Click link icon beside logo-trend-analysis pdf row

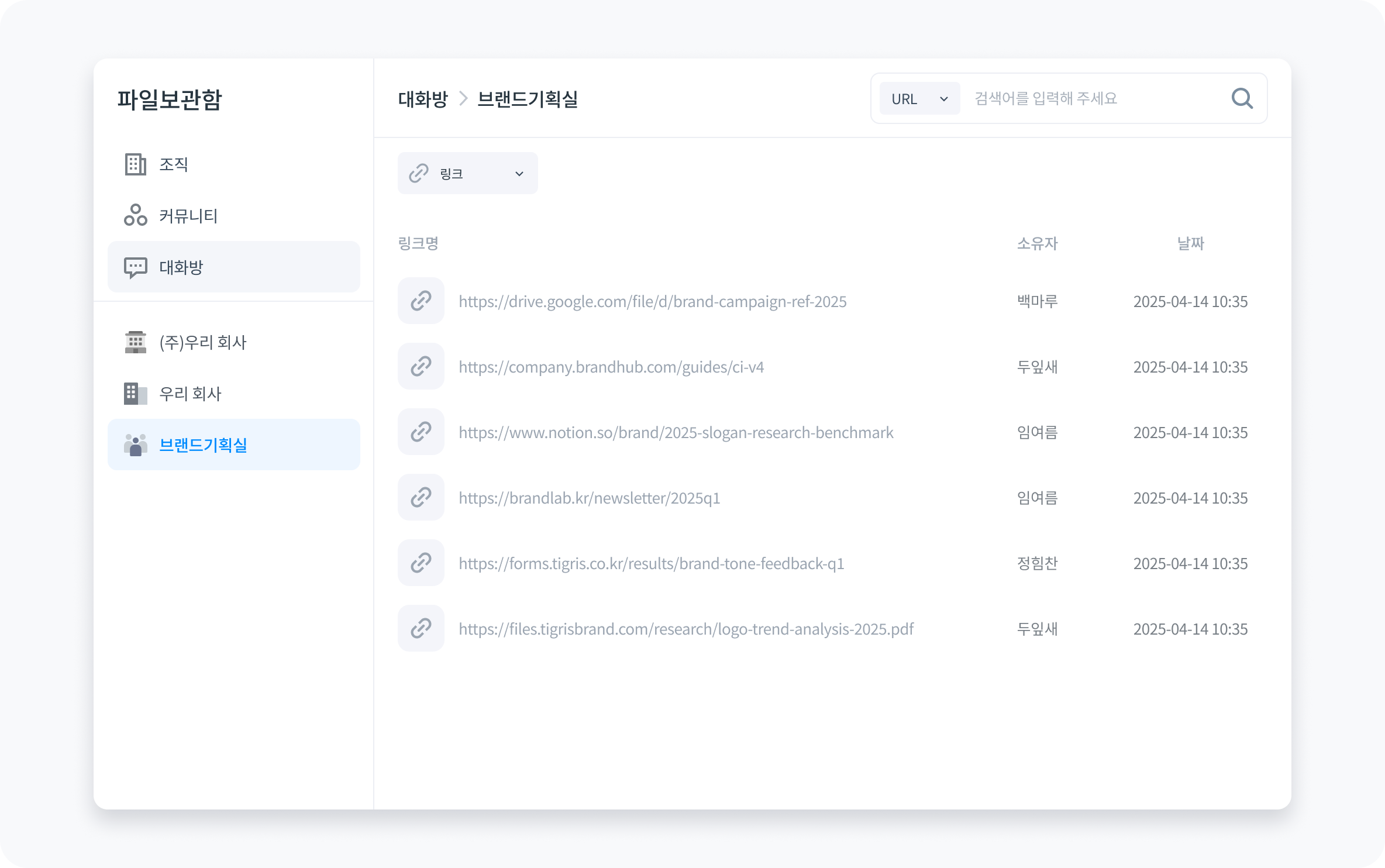tap(421, 628)
